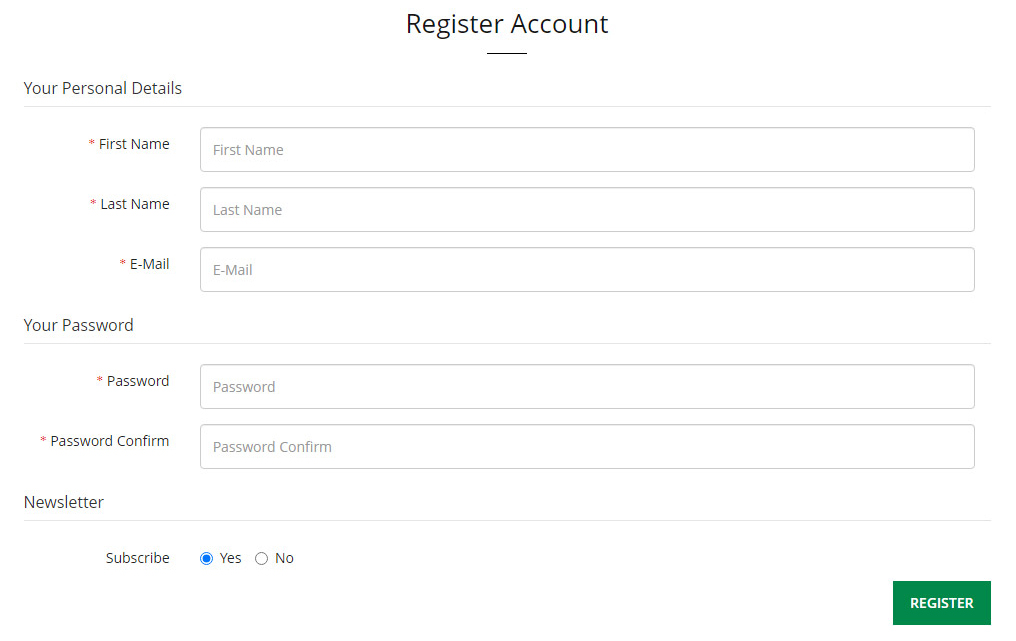
Task: Click the Password field label
Action: point(138,381)
